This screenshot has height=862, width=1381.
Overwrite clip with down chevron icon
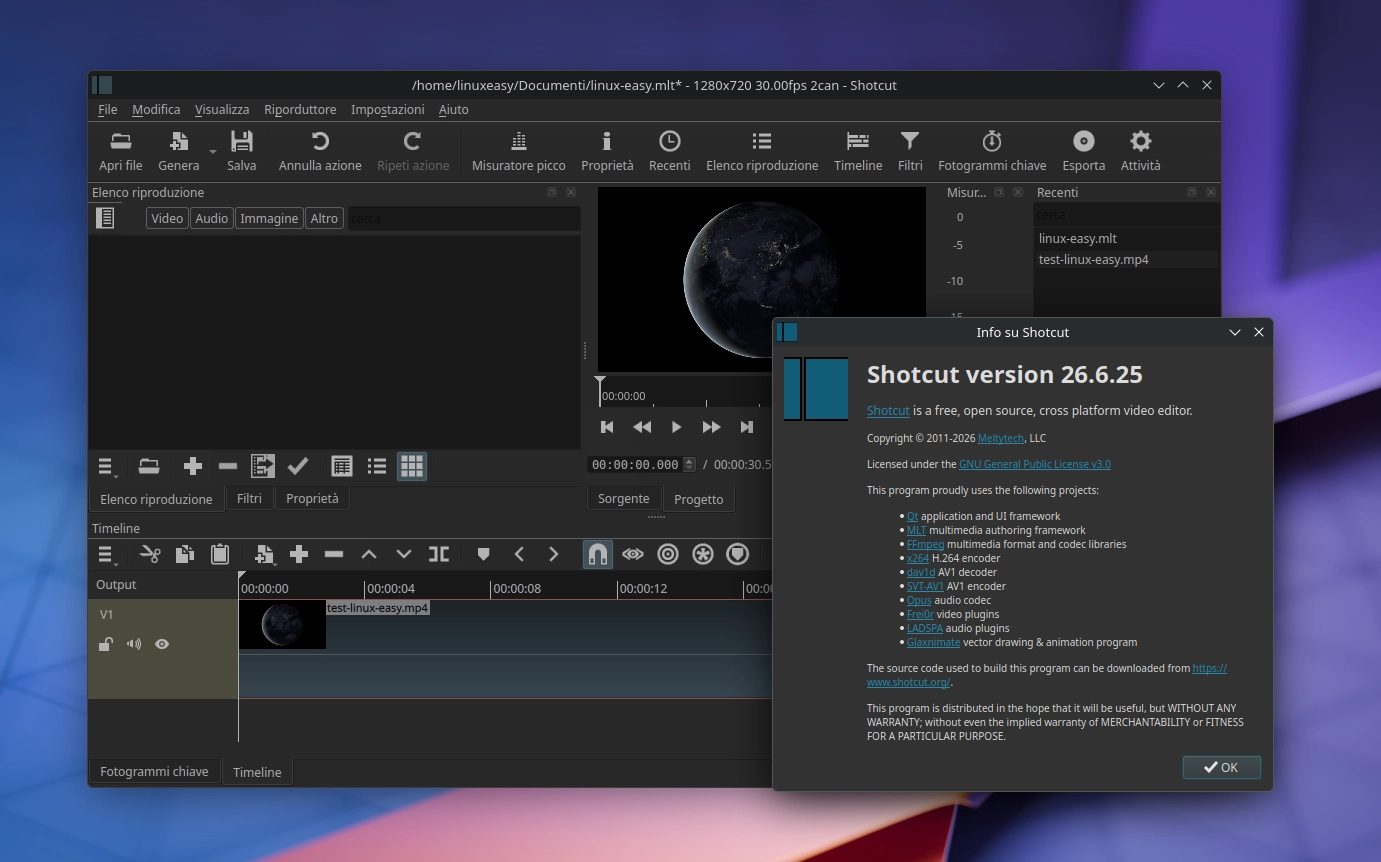[x=404, y=554]
